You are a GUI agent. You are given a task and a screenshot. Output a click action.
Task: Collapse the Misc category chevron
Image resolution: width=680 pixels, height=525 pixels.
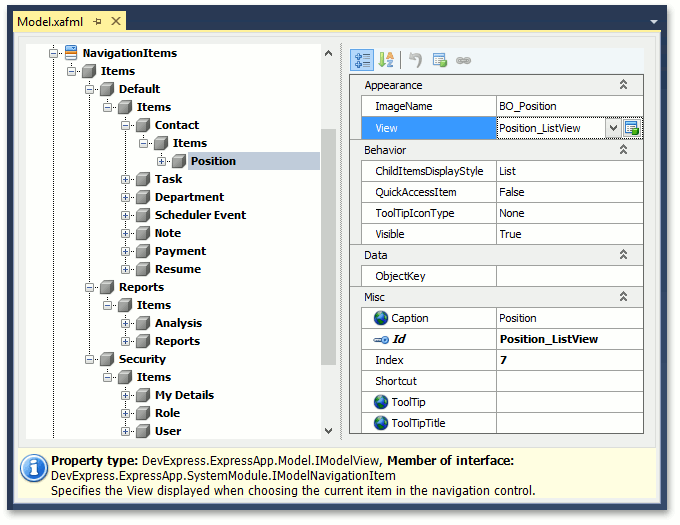(x=623, y=297)
